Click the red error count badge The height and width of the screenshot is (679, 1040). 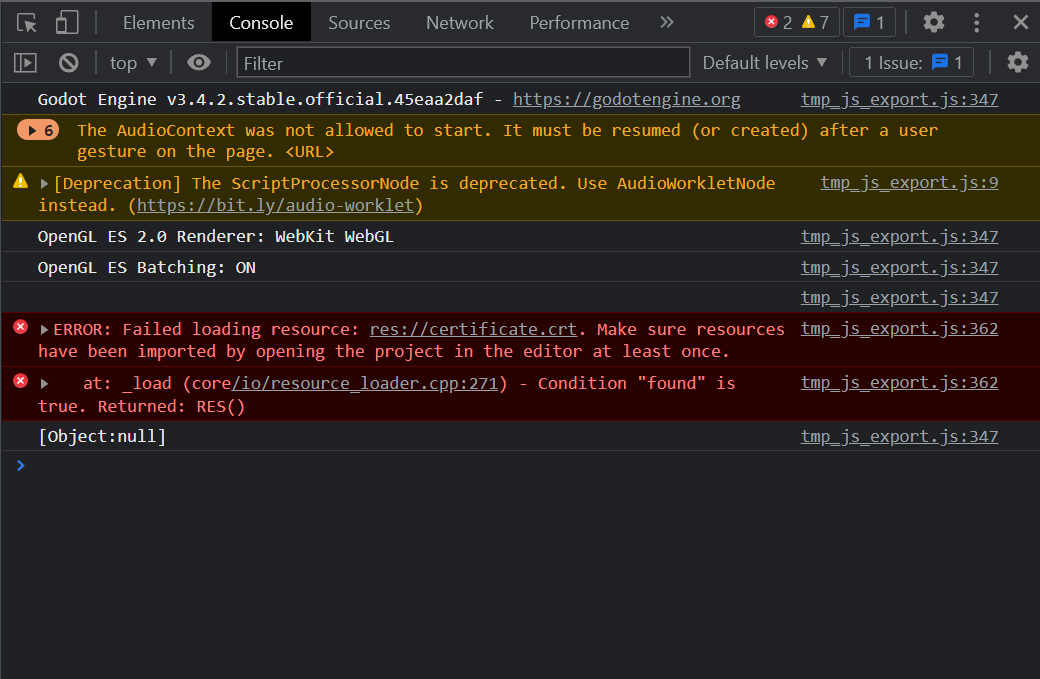point(774,21)
